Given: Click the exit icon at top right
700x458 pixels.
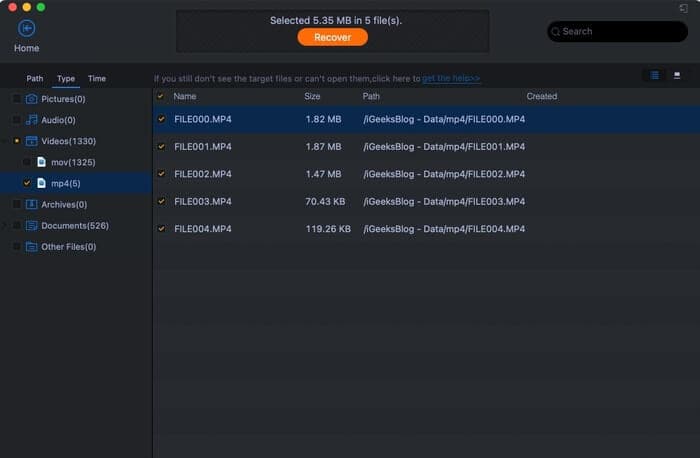Looking at the screenshot, I should (x=683, y=8).
